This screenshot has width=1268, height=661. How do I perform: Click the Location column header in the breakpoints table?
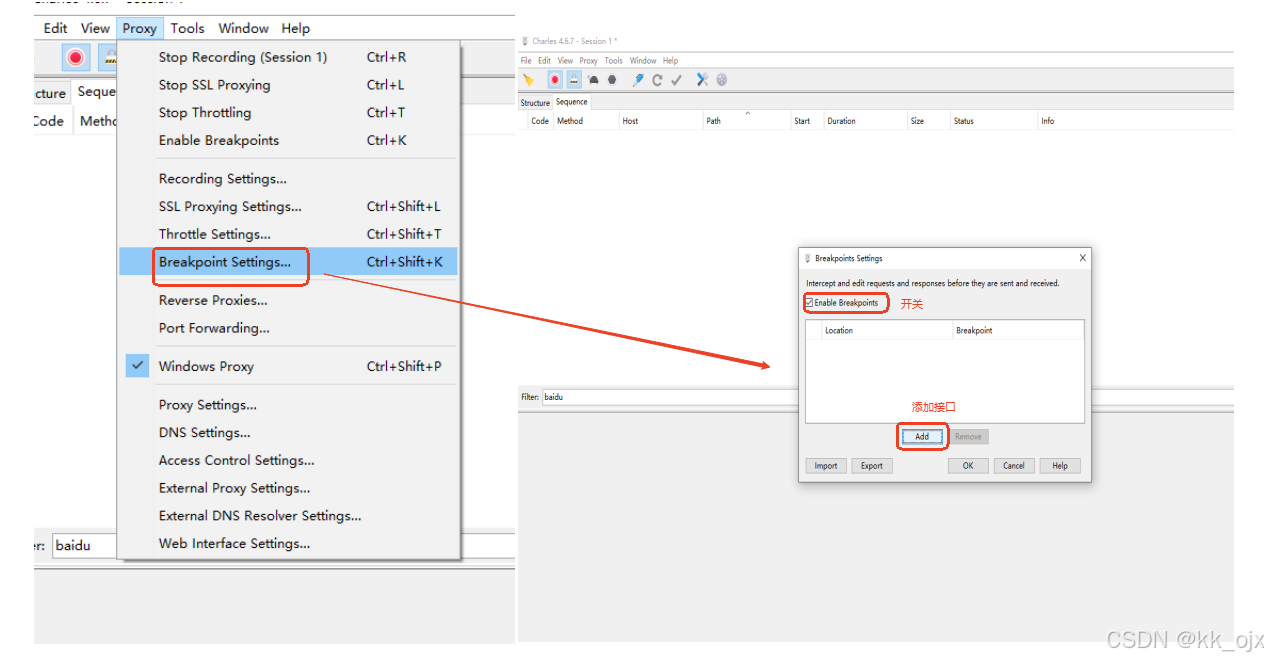tap(886, 330)
